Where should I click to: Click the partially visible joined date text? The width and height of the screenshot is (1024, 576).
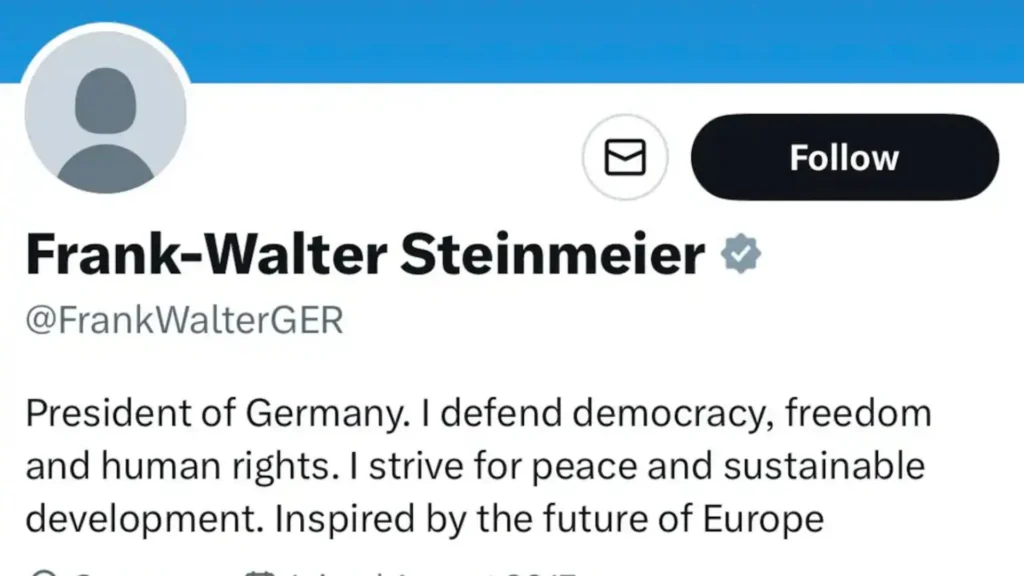[x=431, y=573]
